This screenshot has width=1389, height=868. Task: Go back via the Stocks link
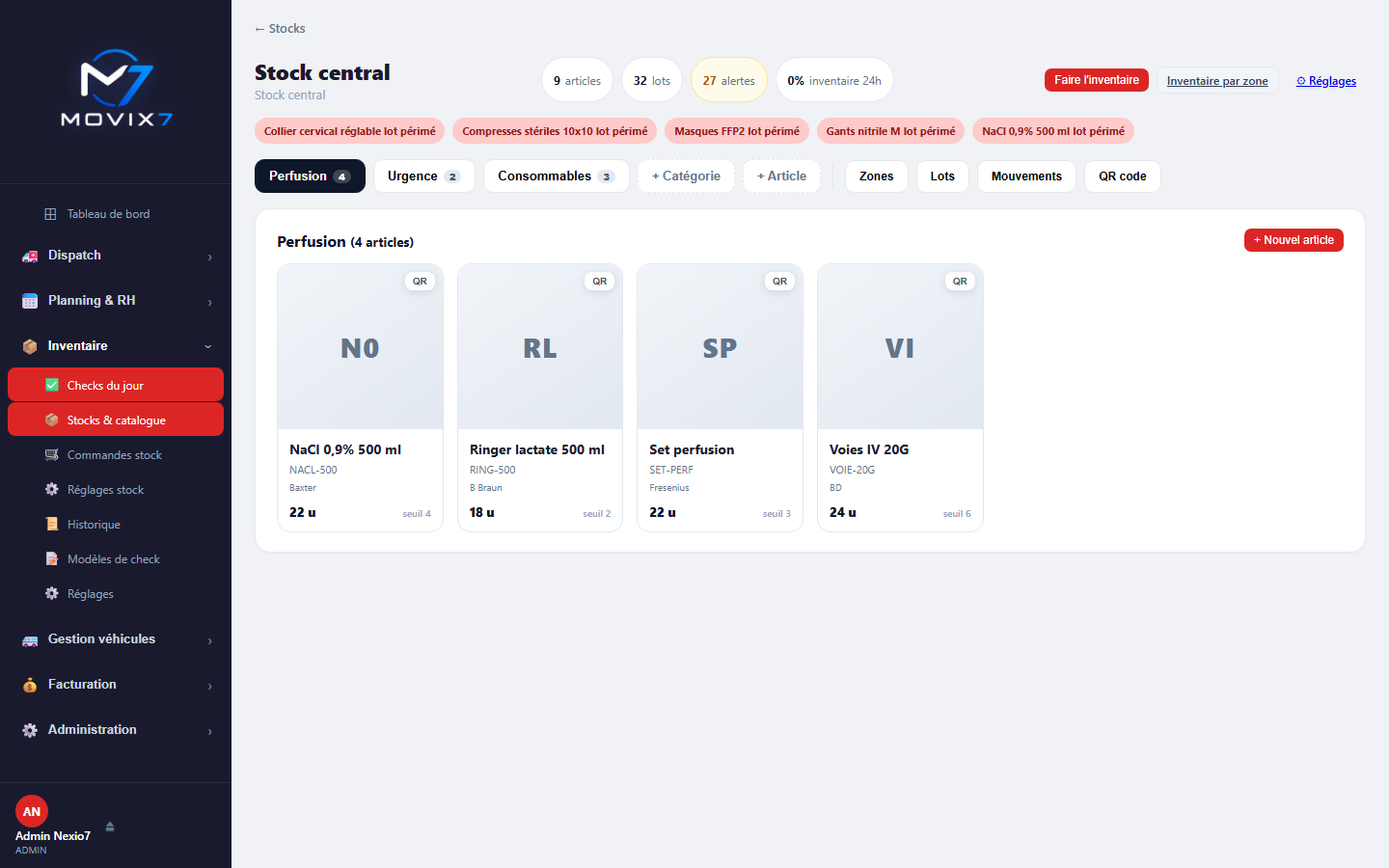click(x=280, y=29)
